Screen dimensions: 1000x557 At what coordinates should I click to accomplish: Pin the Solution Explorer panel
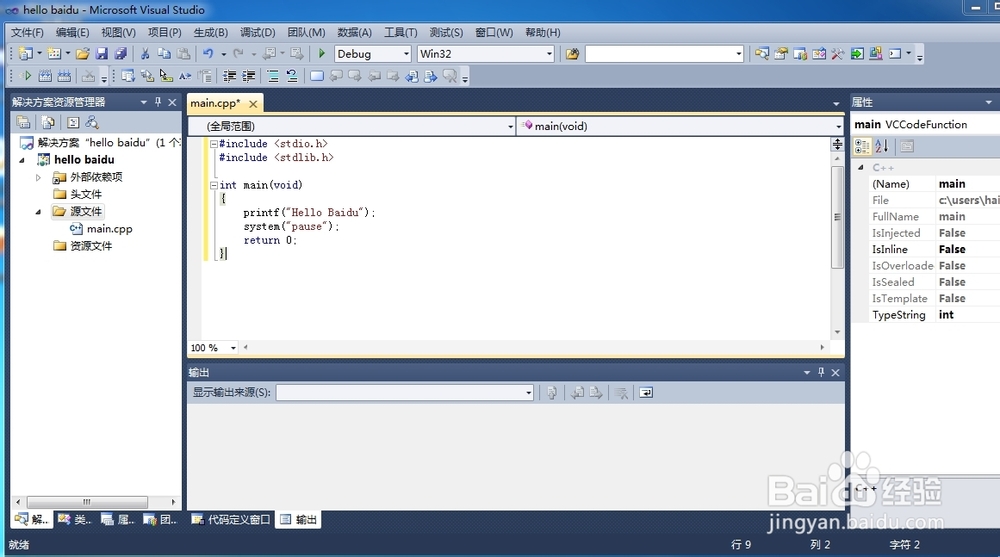point(158,102)
